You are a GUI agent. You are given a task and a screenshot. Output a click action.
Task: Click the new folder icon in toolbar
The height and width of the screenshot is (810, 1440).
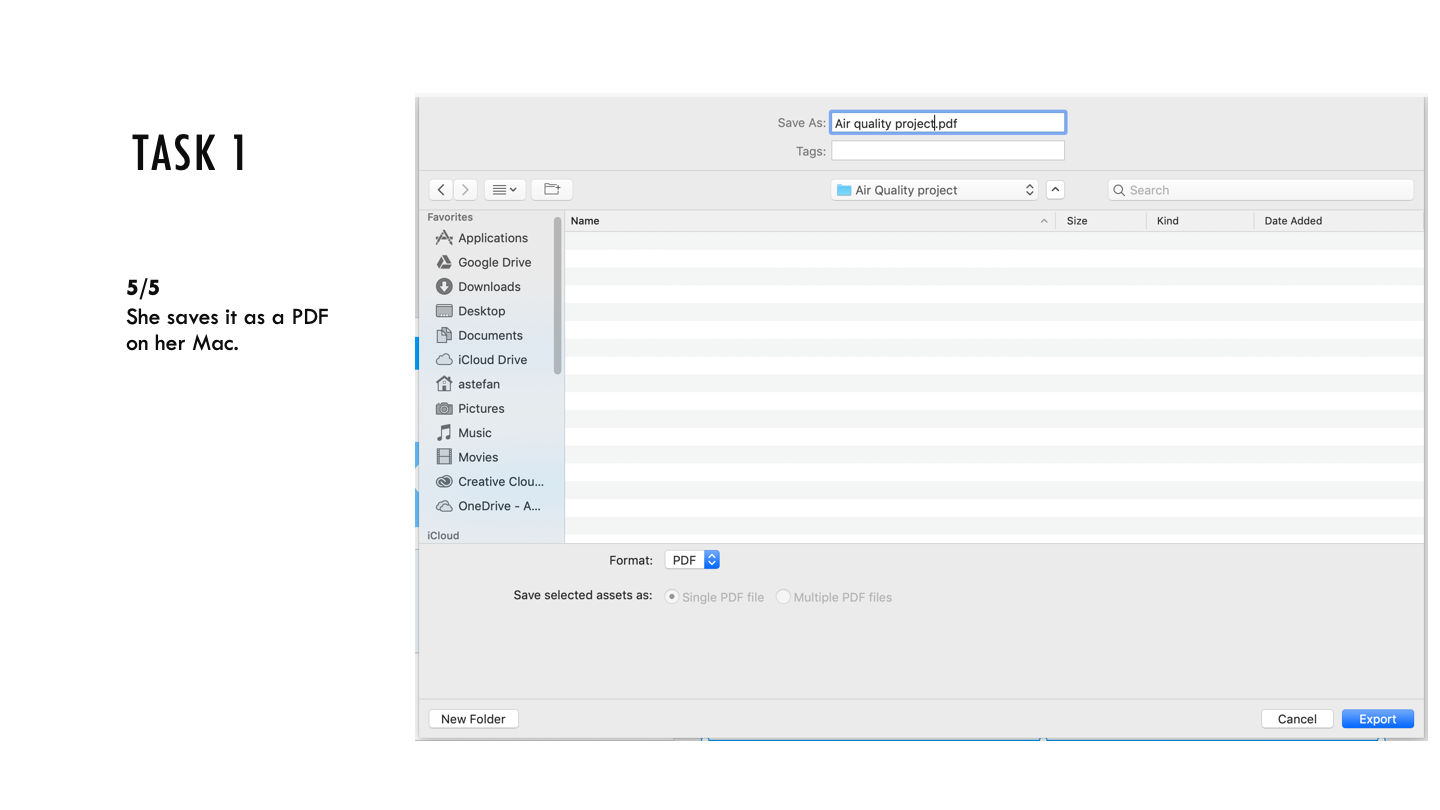tap(552, 190)
